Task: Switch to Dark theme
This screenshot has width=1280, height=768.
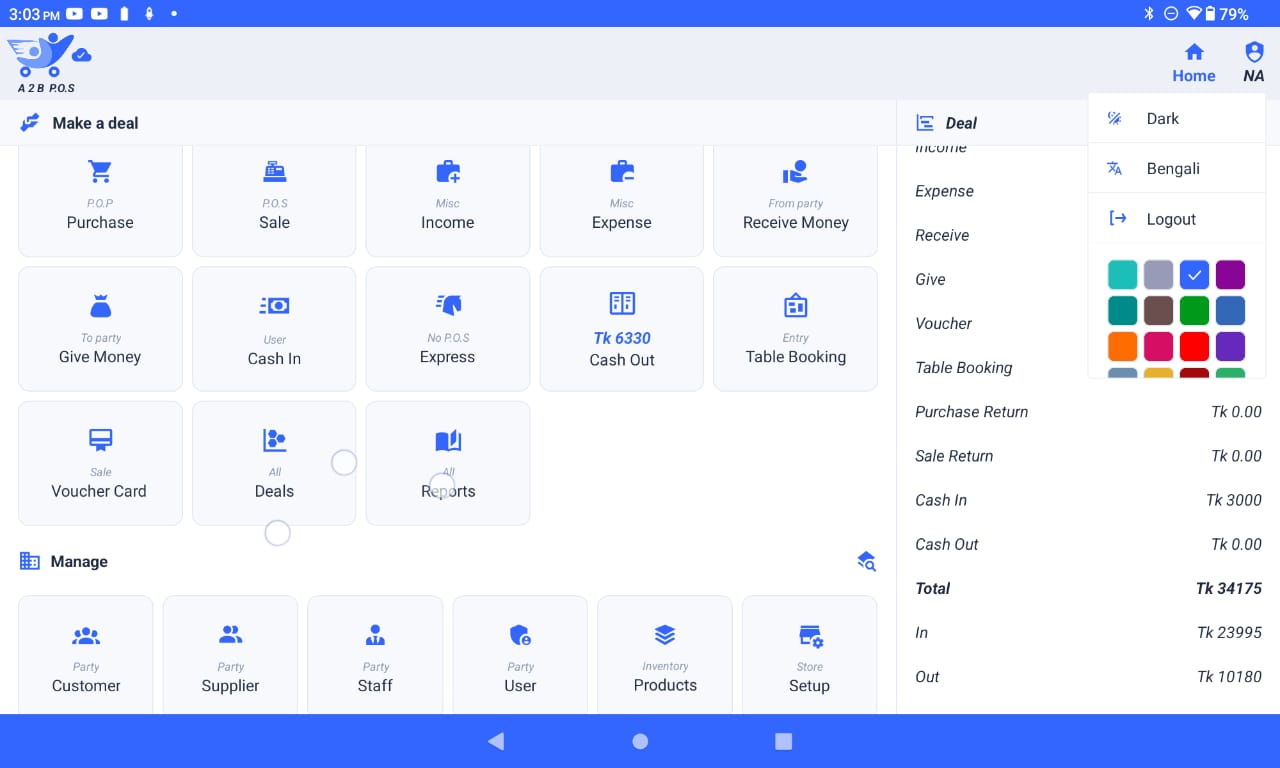Action: tap(1163, 118)
